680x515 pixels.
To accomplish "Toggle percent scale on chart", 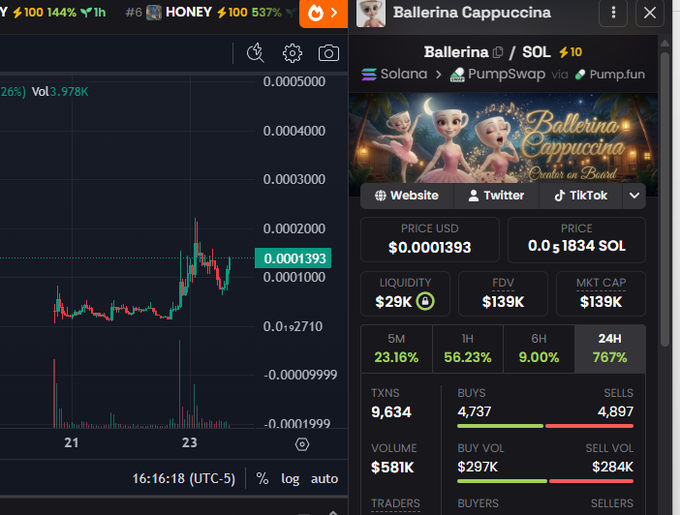I will 262,479.
